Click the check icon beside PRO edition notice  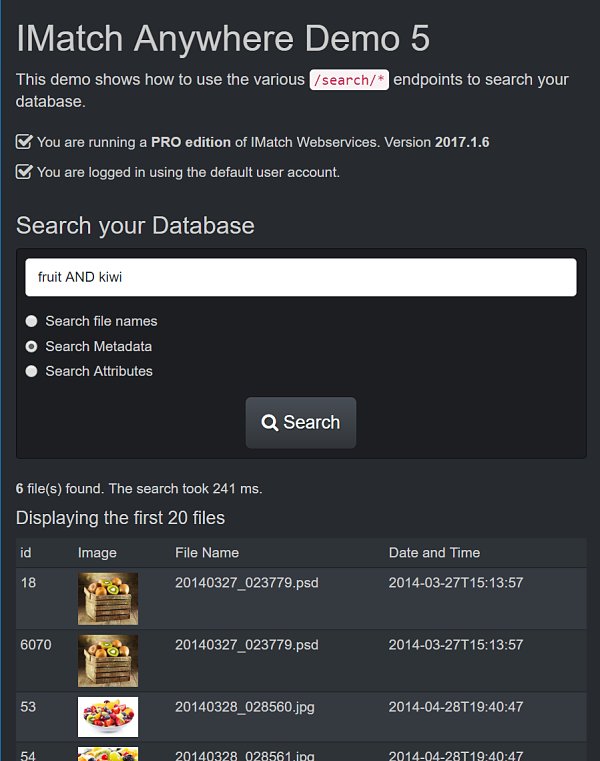pos(24,142)
